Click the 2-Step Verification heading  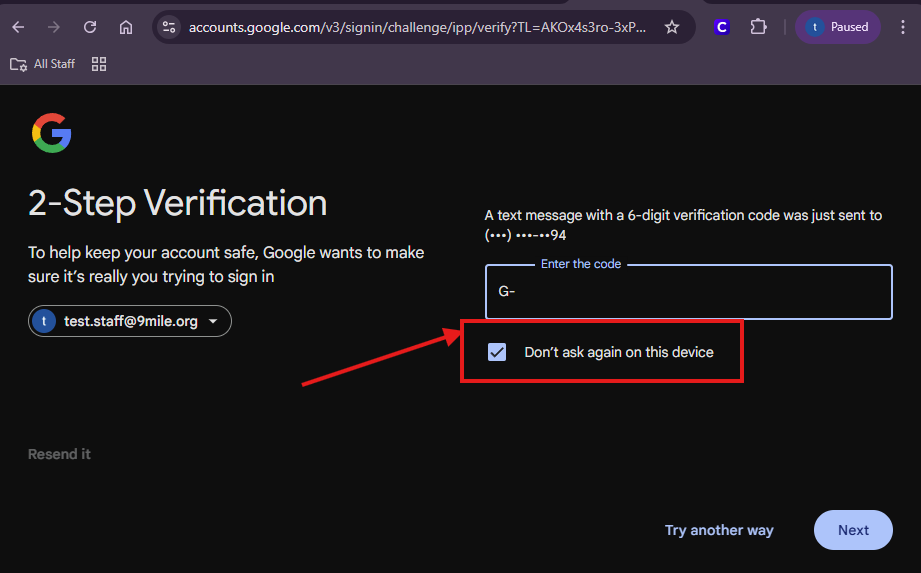177,204
